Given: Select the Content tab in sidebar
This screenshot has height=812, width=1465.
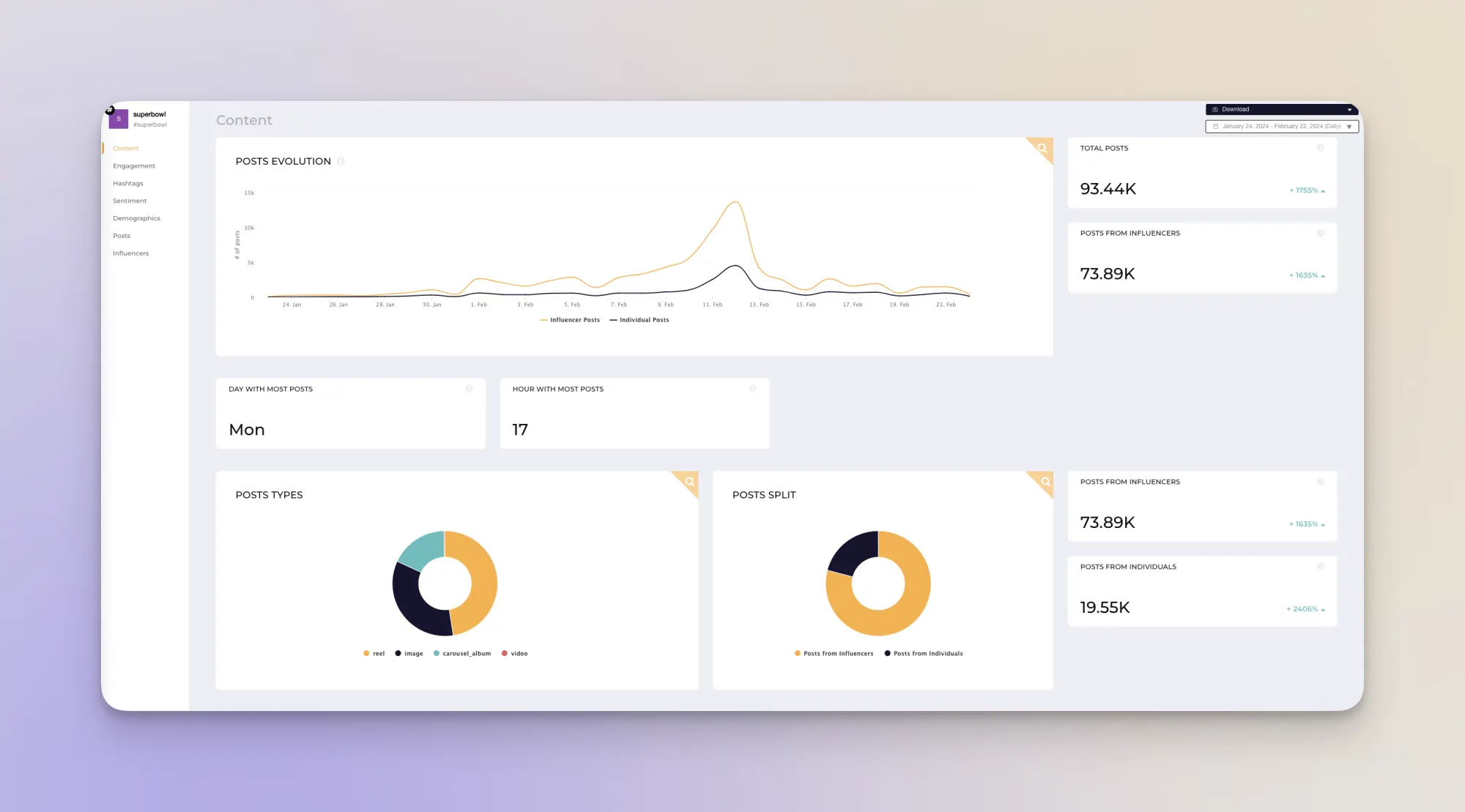Looking at the screenshot, I should (126, 148).
